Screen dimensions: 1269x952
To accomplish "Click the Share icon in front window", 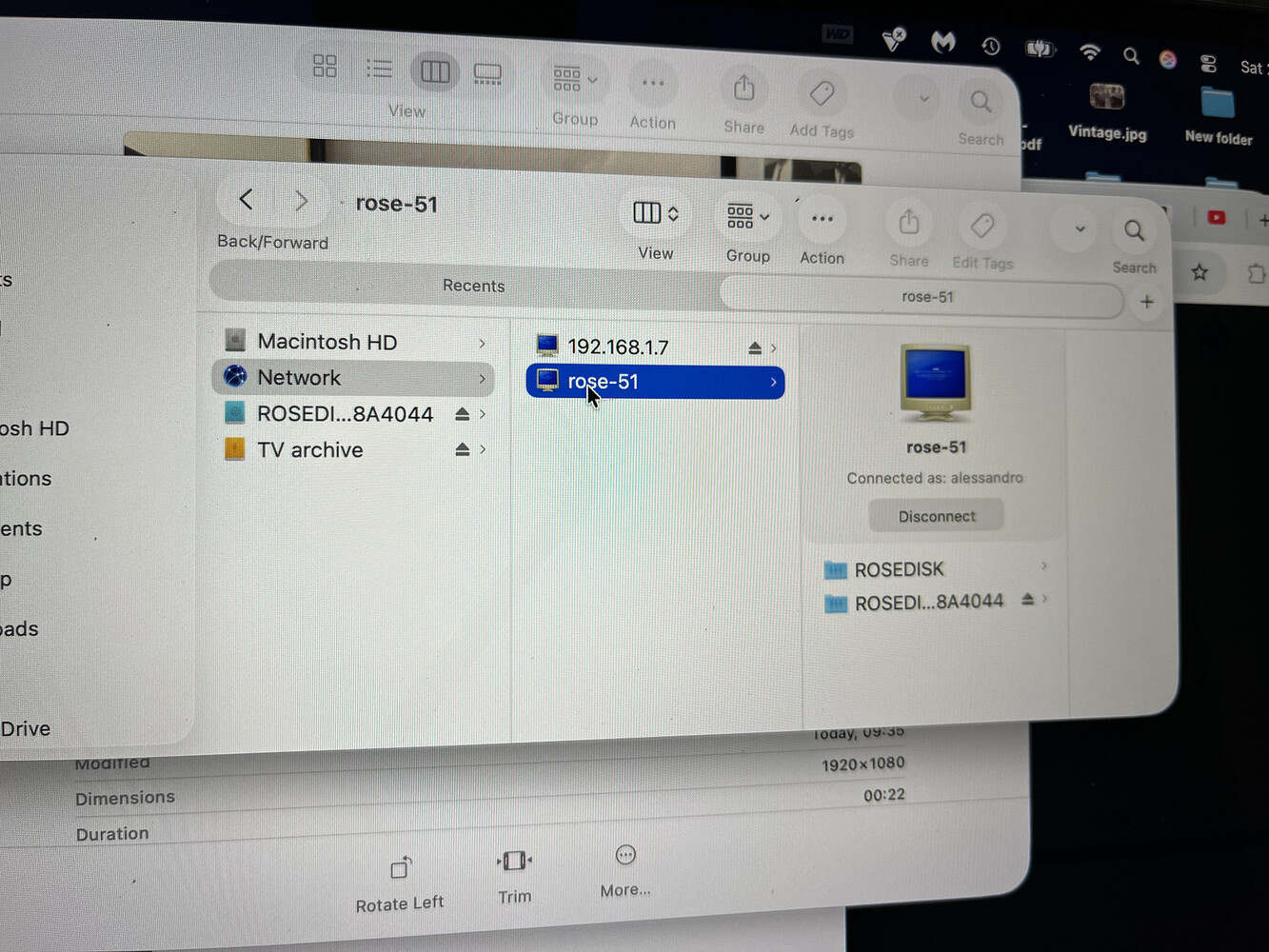I will pyautogui.click(x=908, y=224).
